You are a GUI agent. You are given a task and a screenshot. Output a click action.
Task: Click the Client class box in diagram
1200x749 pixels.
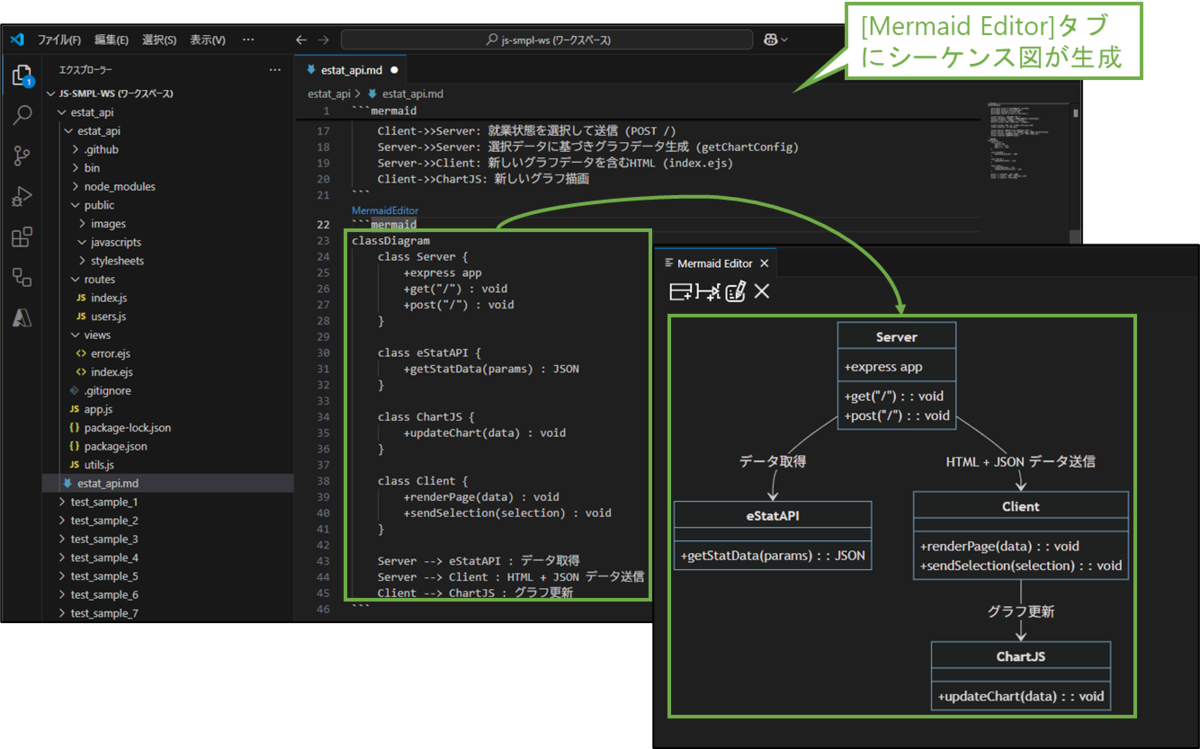pyautogui.click(x=1020, y=535)
